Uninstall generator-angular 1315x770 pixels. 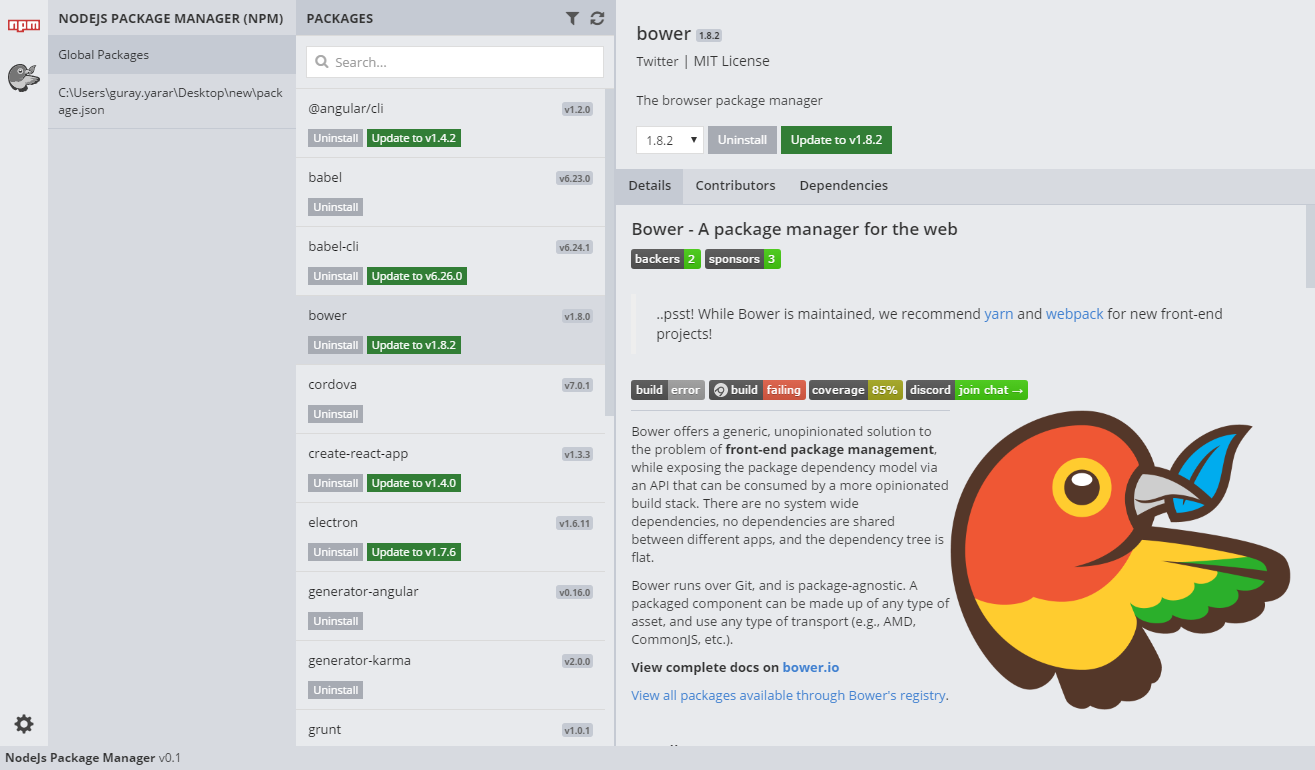336,621
